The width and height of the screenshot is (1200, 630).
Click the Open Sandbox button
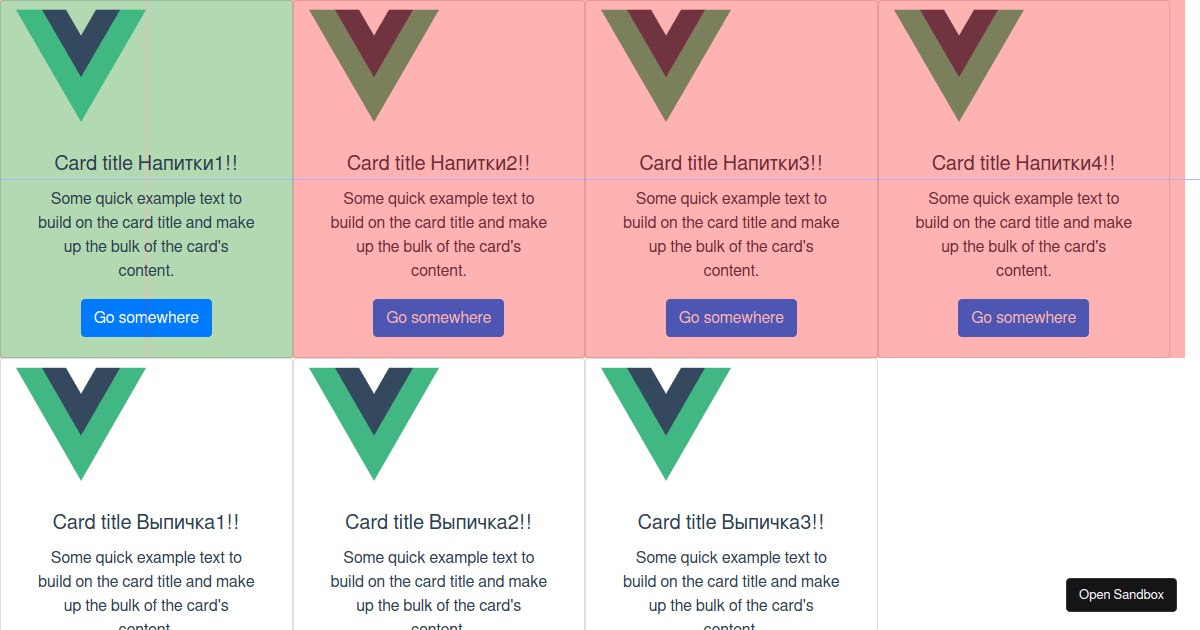1121,594
